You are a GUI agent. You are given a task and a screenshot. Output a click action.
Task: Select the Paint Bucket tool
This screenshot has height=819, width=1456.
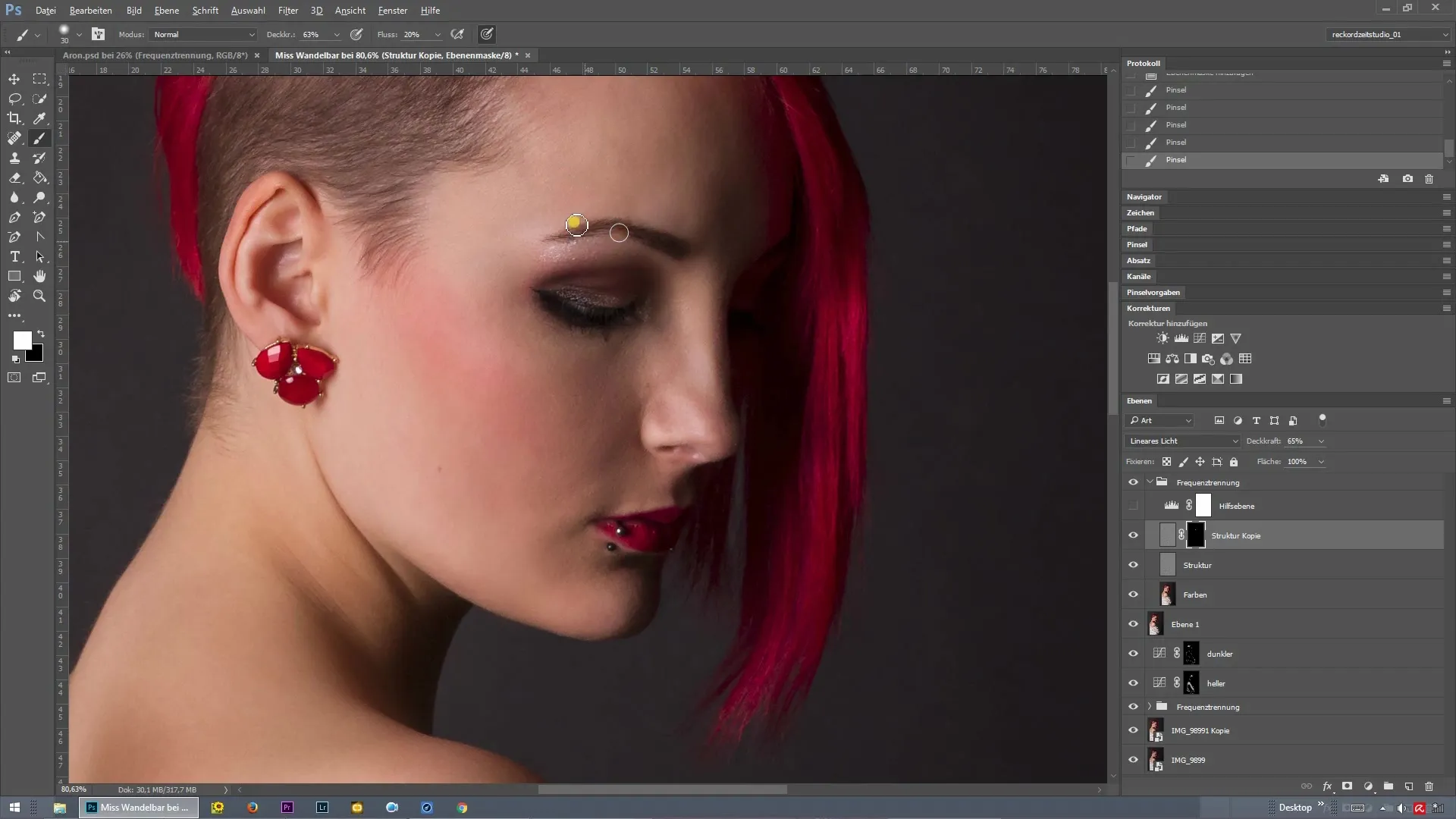tap(39, 177)
